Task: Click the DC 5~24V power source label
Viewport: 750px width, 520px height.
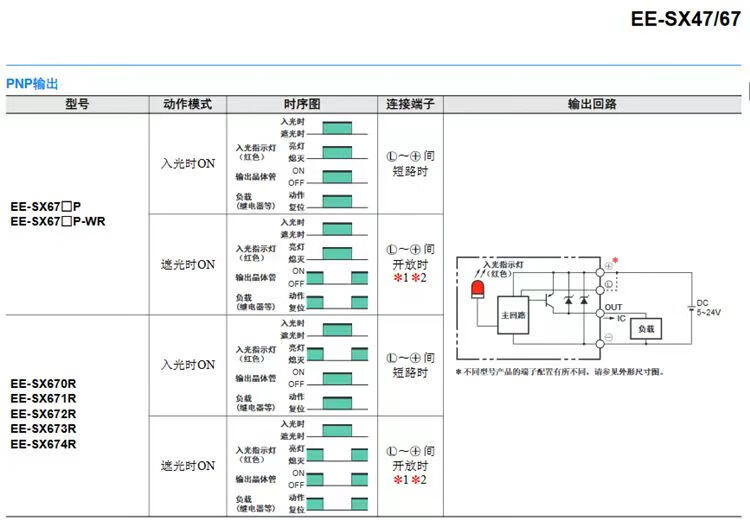Action: [x=707, y=307]
